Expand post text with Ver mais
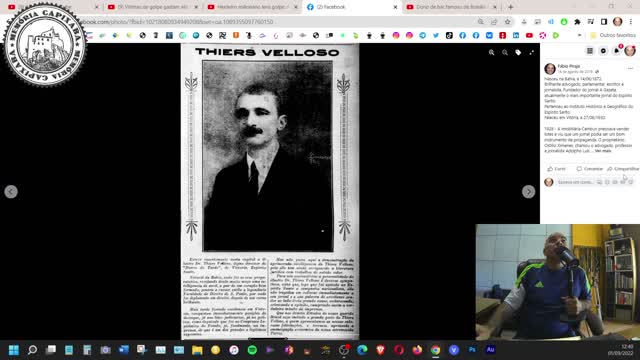Viewport: 640px width, 360px height. tap(603, 151)
